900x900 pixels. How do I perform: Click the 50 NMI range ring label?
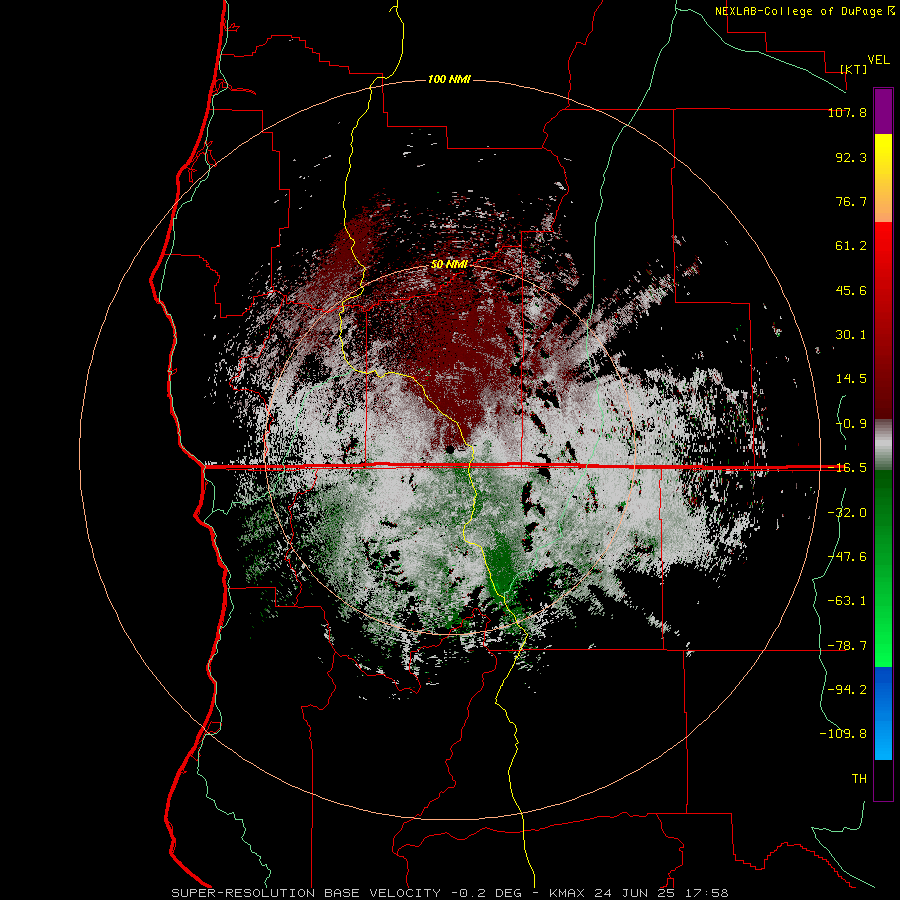coord(449,265)
